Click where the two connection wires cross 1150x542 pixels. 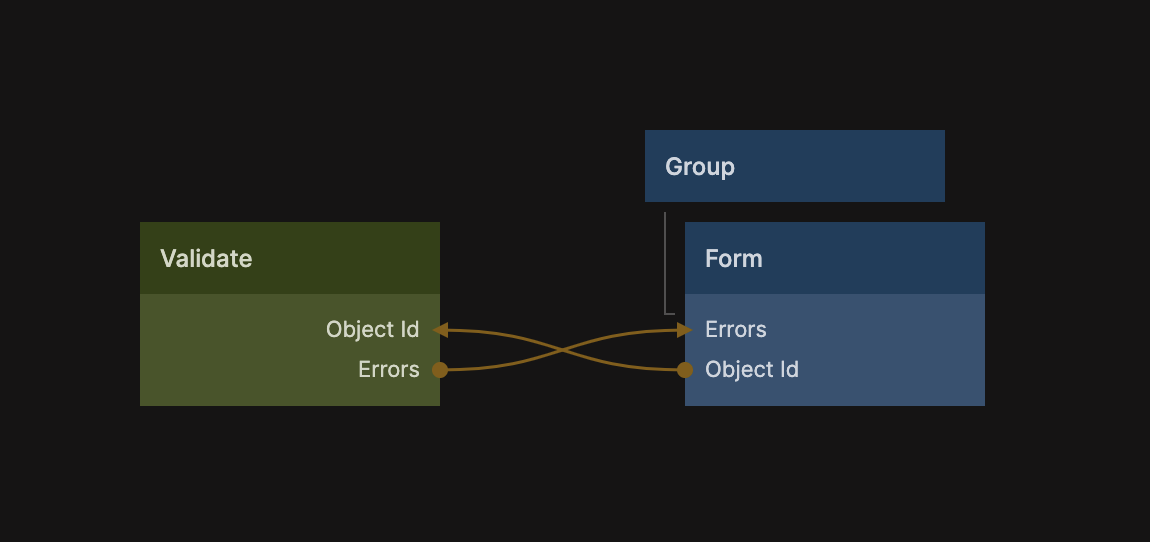tap(562, 350)
